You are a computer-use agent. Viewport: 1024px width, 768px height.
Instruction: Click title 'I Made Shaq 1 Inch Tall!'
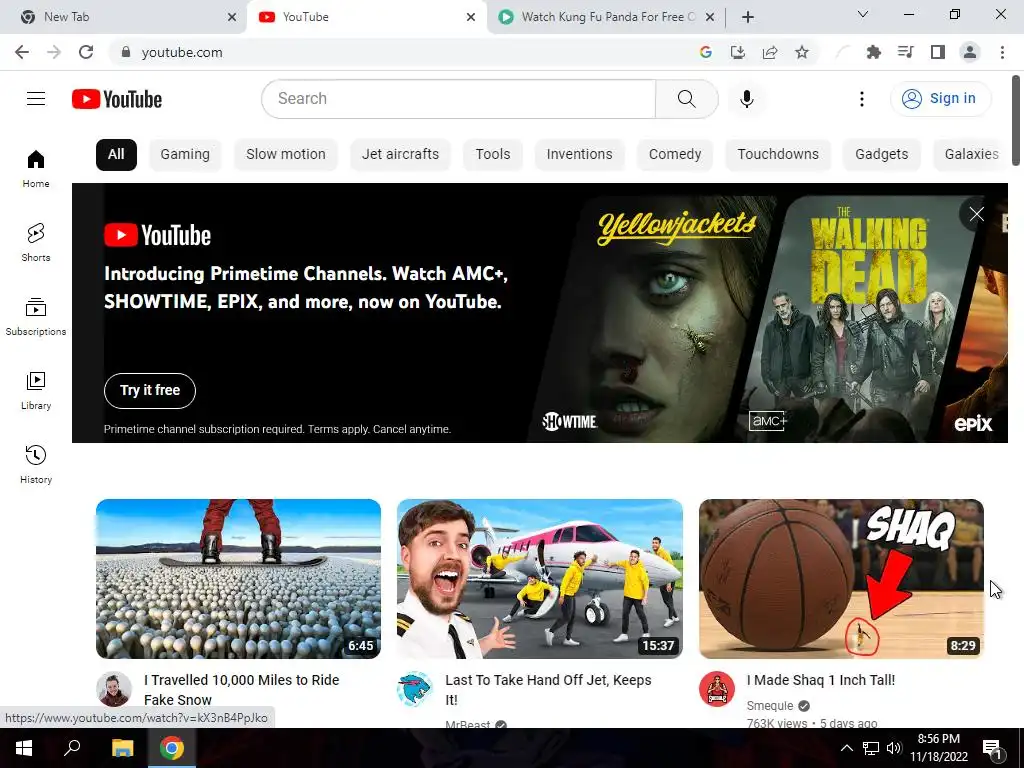[821, 680]
